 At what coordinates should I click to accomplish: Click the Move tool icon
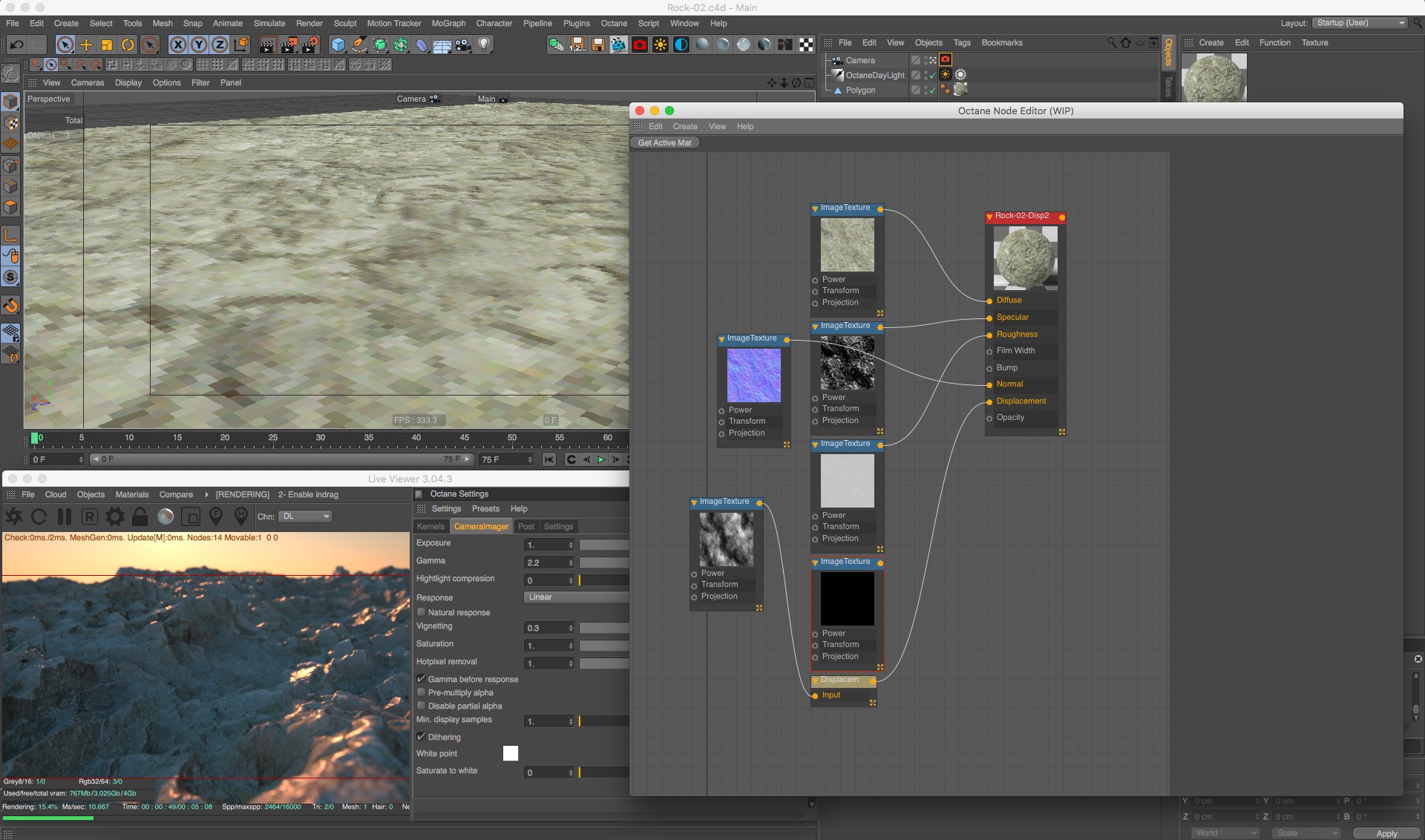click(x=86, y=45)
